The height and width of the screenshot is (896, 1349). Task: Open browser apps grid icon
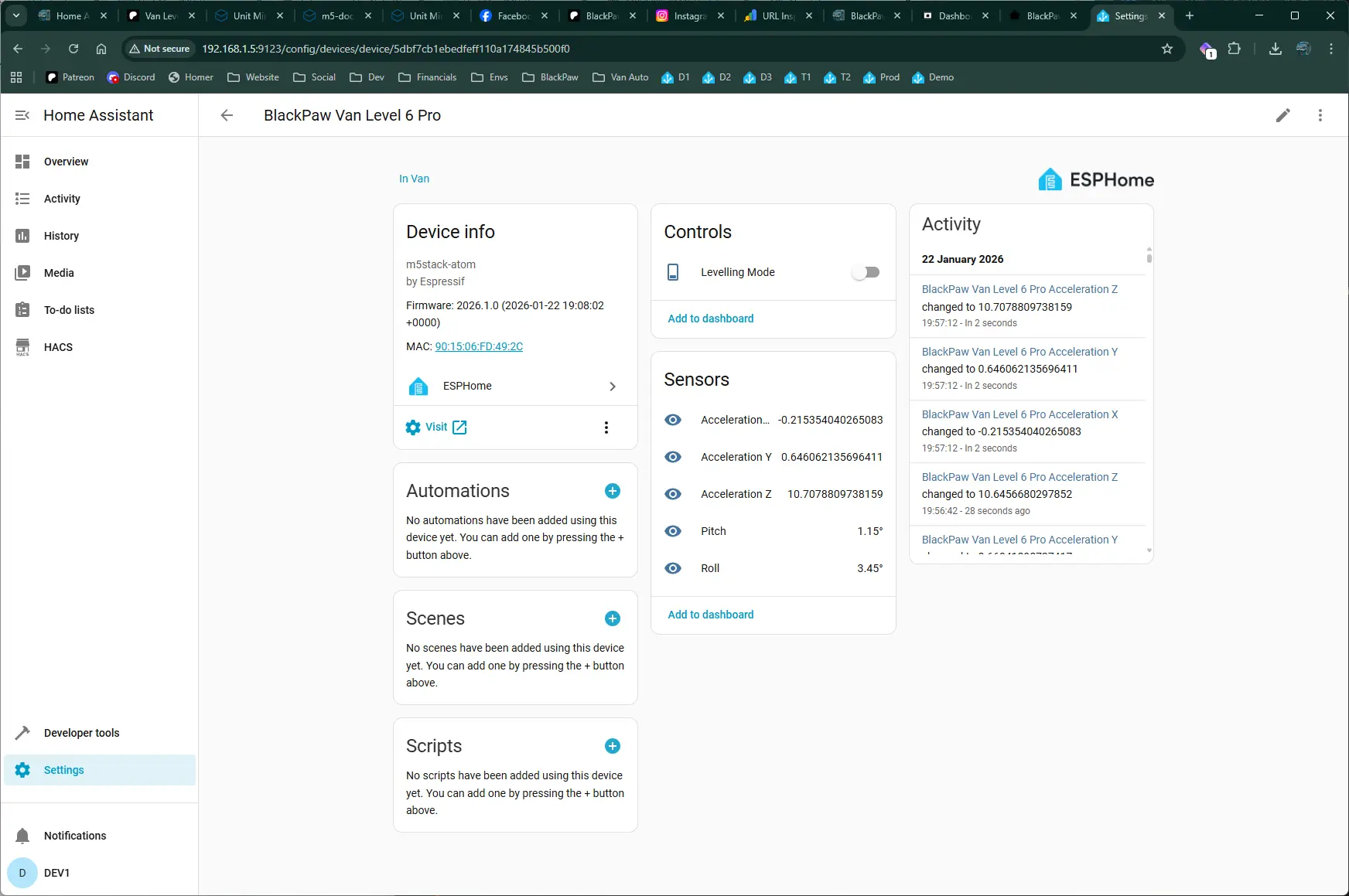pyautogui.click(x=16, y=77)
